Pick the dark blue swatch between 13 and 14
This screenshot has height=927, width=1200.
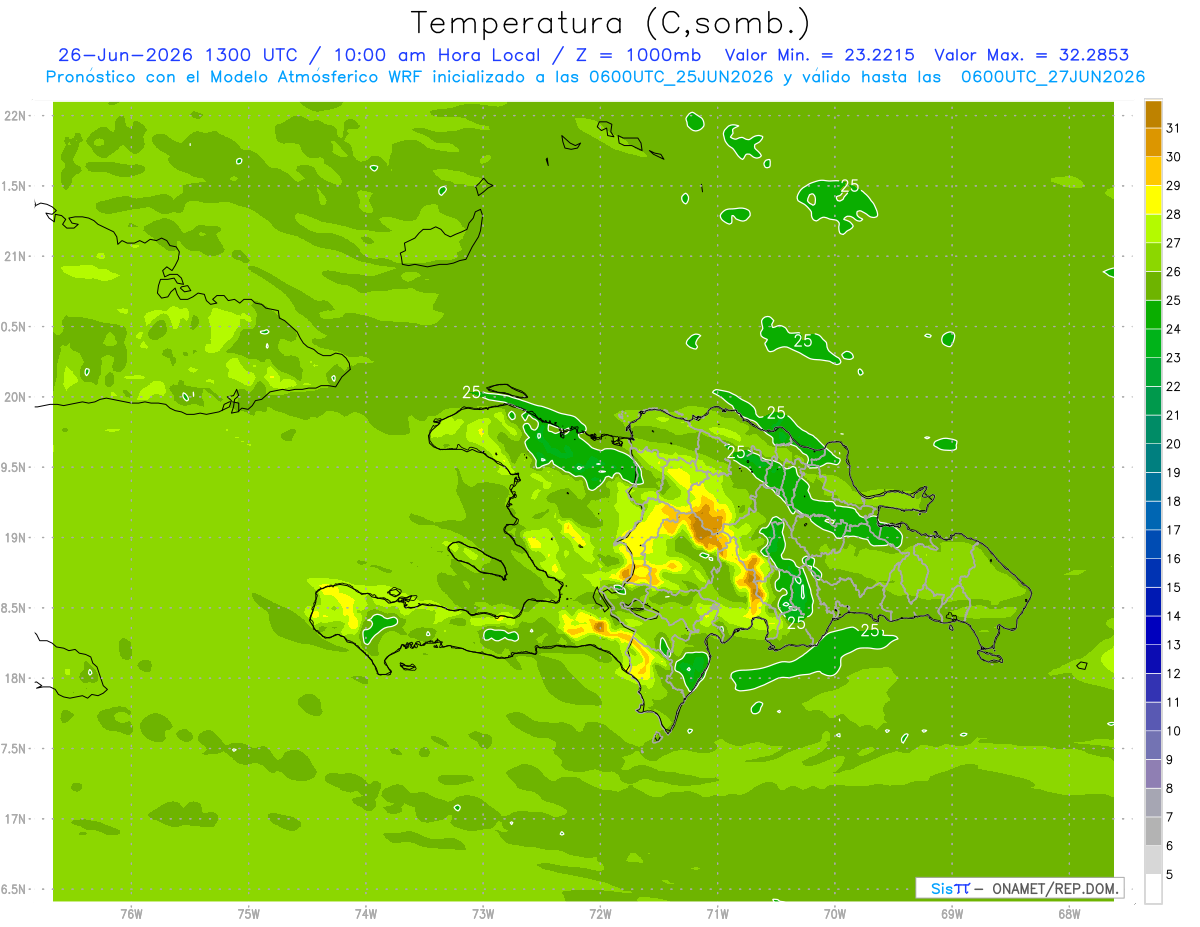(x=1153, y=630)
